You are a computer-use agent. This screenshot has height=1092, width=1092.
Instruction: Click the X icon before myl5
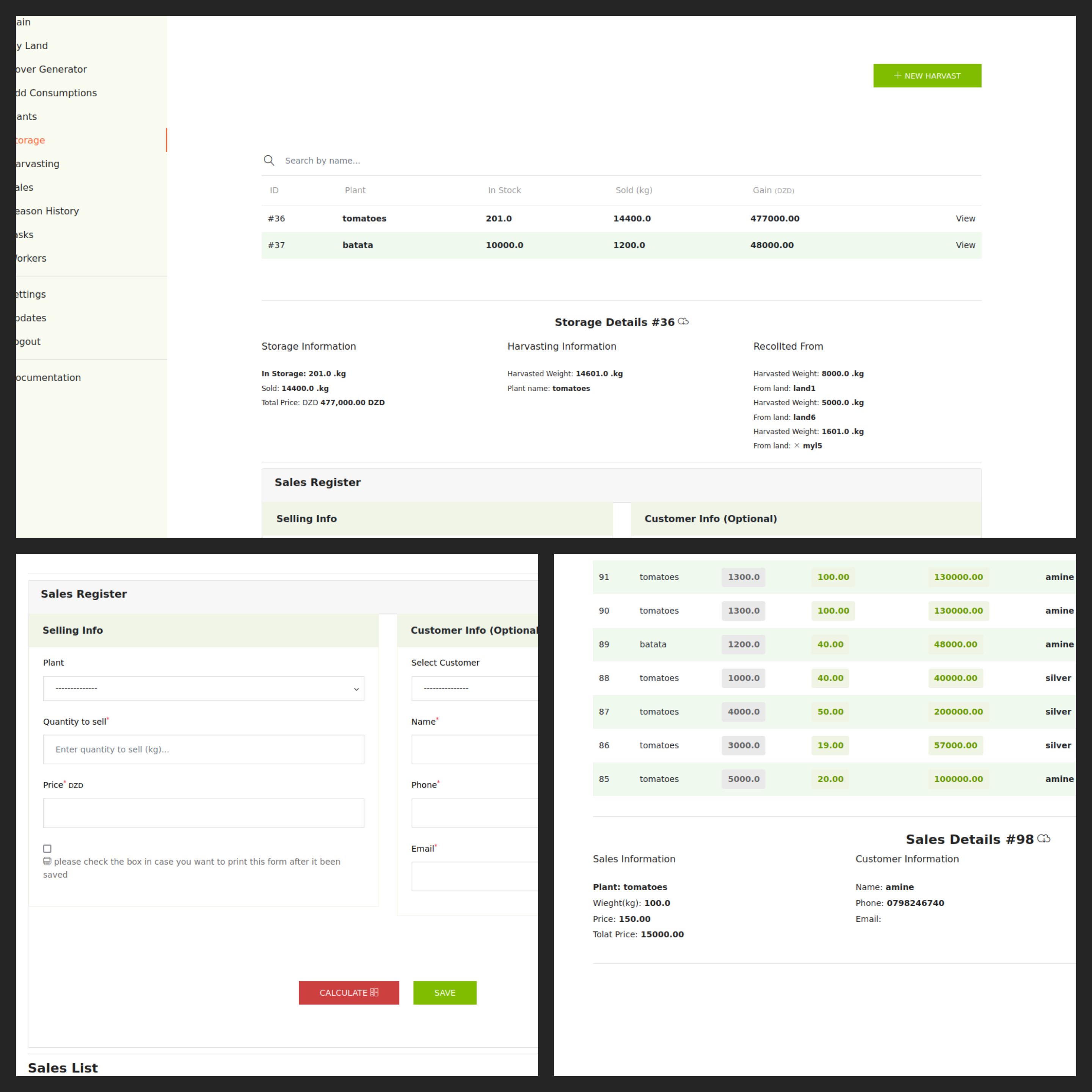797,446
